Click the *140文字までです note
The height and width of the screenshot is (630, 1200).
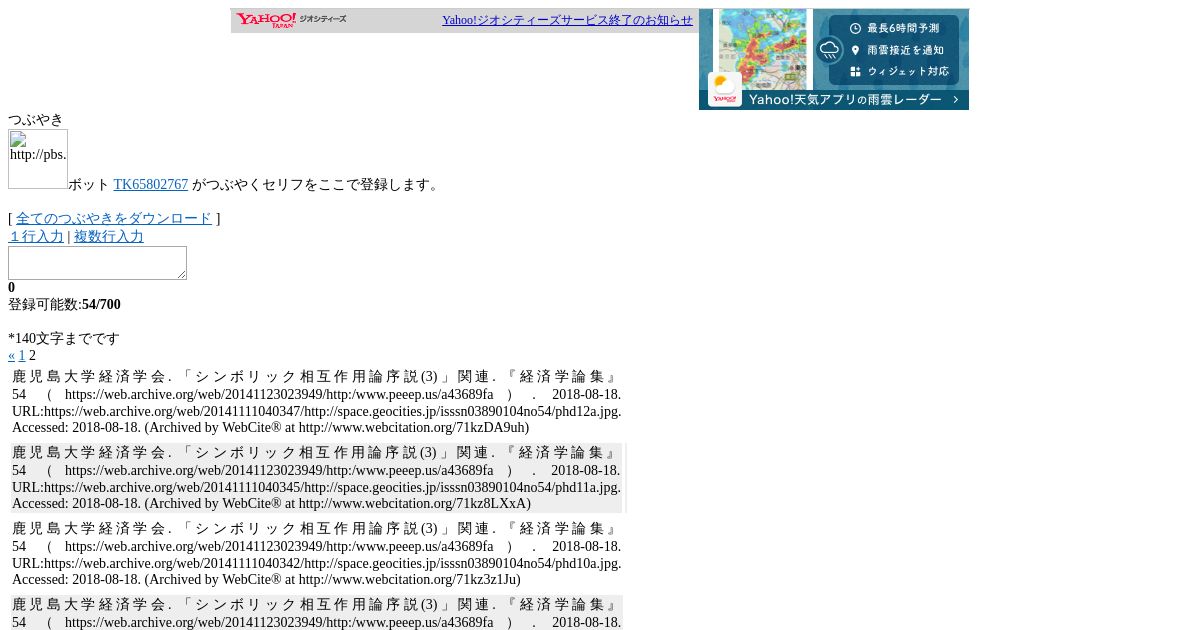point(64,339)
